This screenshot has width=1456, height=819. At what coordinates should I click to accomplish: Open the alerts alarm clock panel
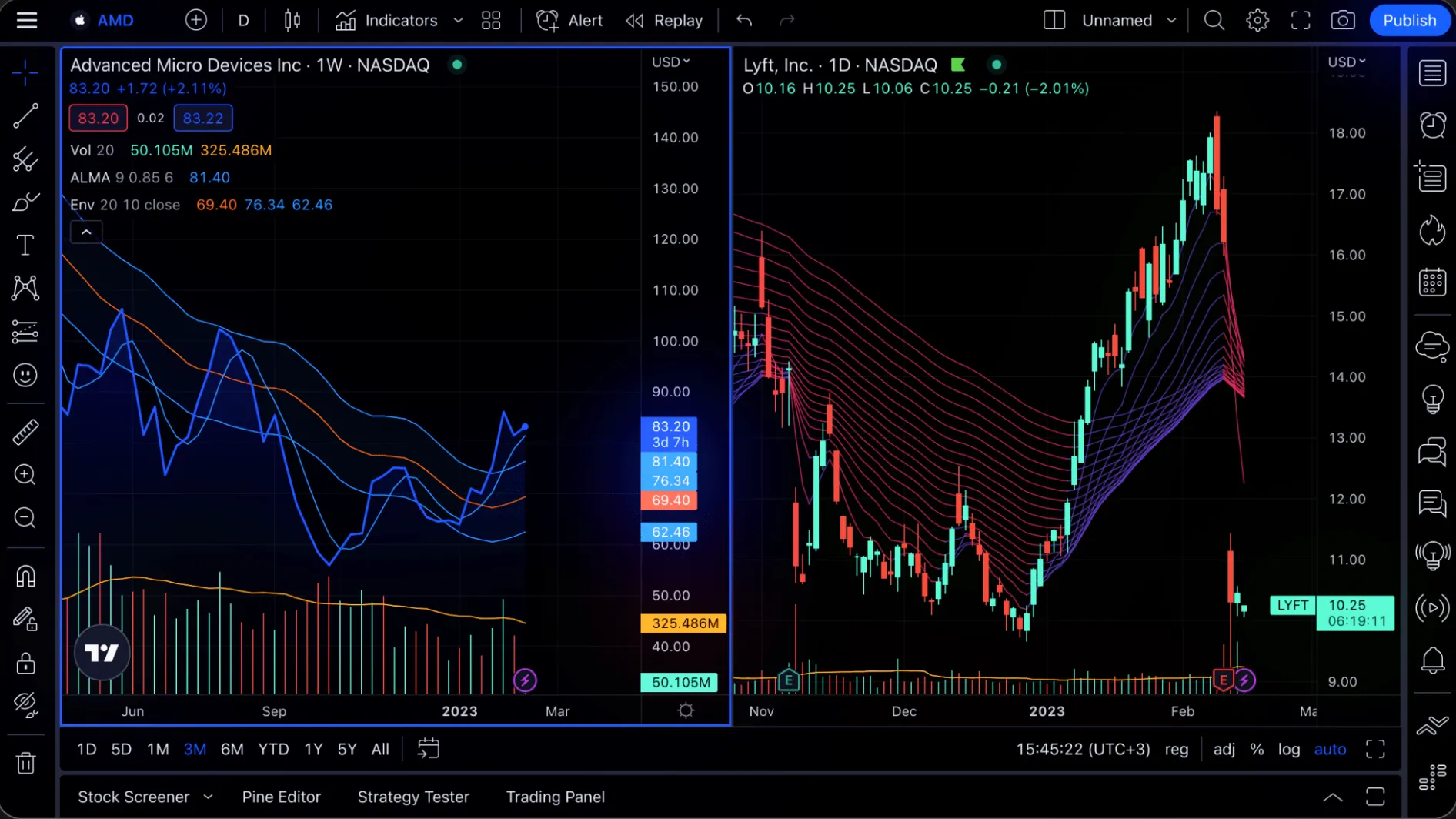1432,125
